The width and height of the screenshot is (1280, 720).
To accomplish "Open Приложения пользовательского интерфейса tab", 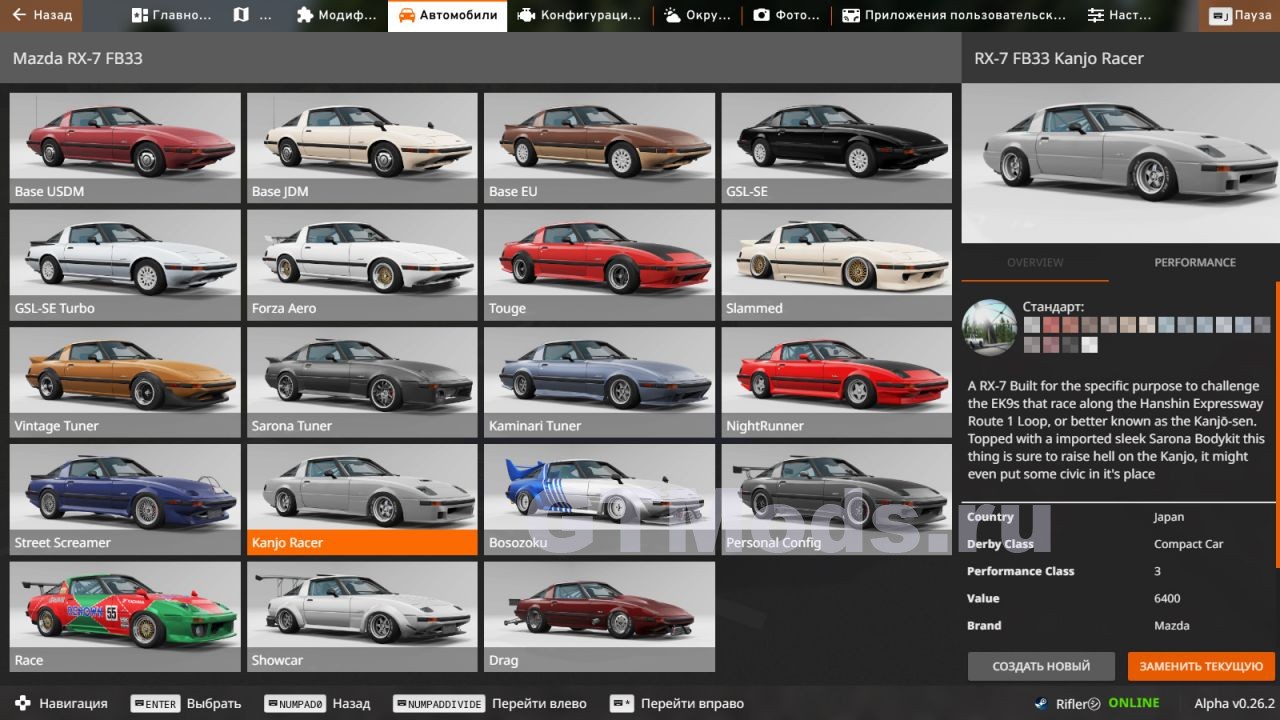I will point(952,15).
